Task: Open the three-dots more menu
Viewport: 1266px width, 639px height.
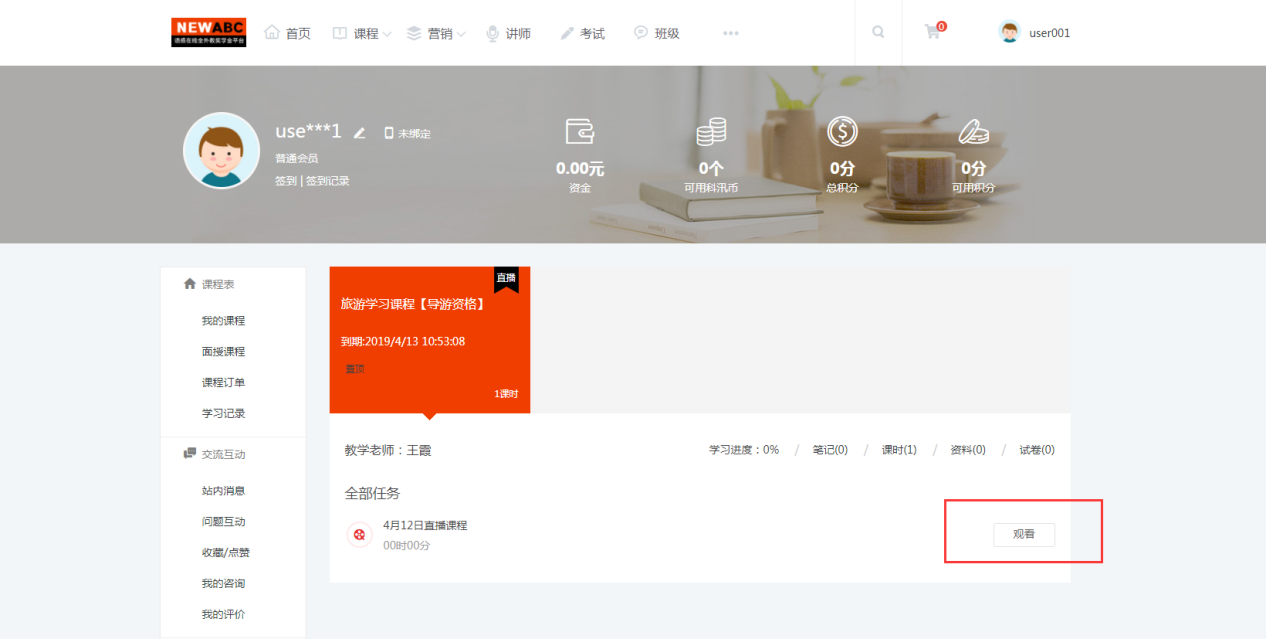Action: coord(731,33)
